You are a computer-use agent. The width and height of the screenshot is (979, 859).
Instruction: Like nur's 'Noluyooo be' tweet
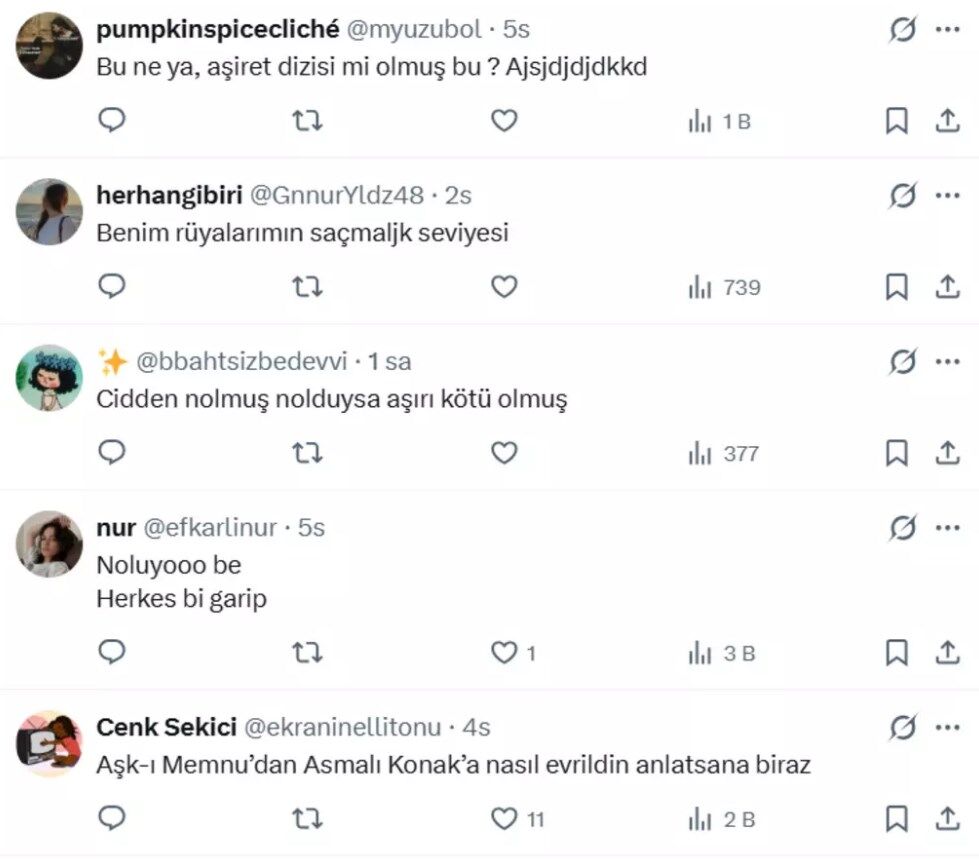[505, 653]
